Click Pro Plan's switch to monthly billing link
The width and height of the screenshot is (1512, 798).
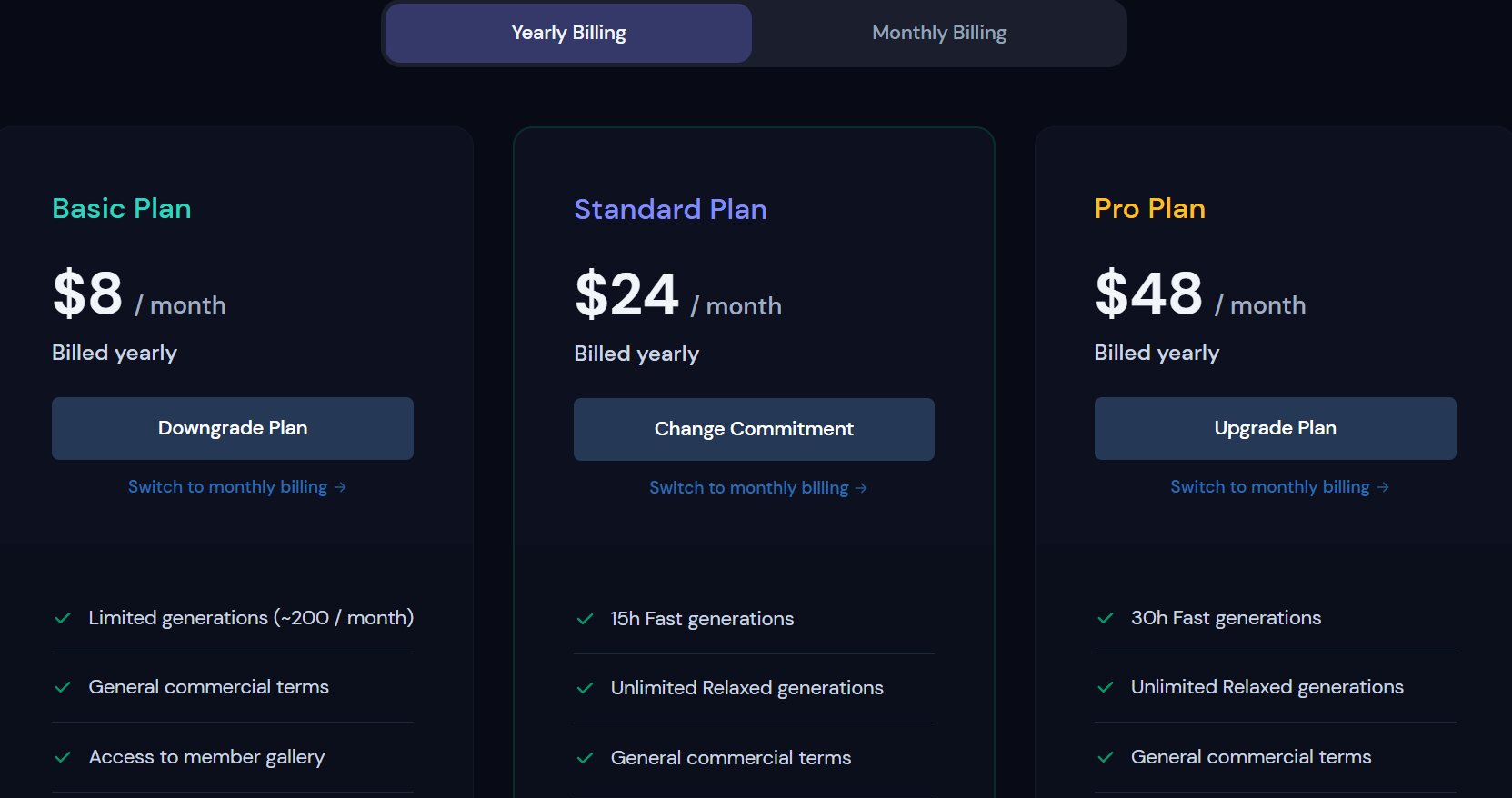(1278, 487)
